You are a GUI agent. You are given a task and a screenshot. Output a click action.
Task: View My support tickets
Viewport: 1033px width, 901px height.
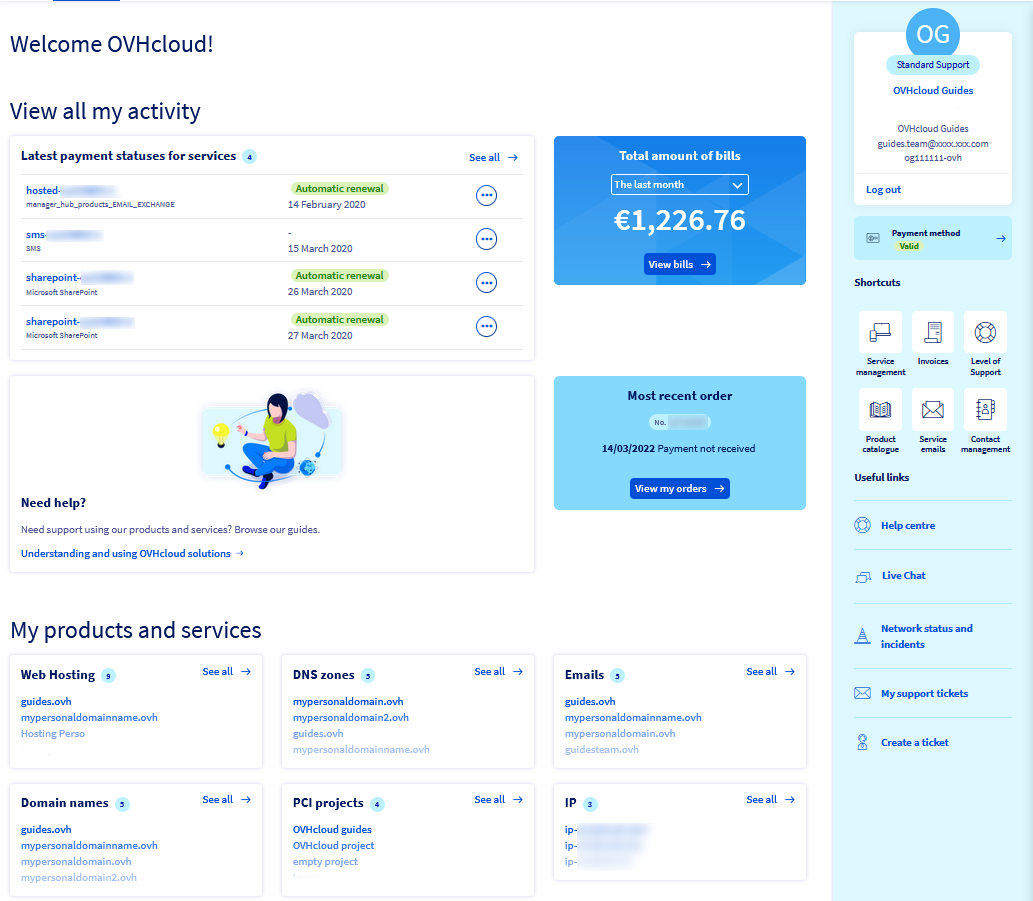click(x=924, y=692)
